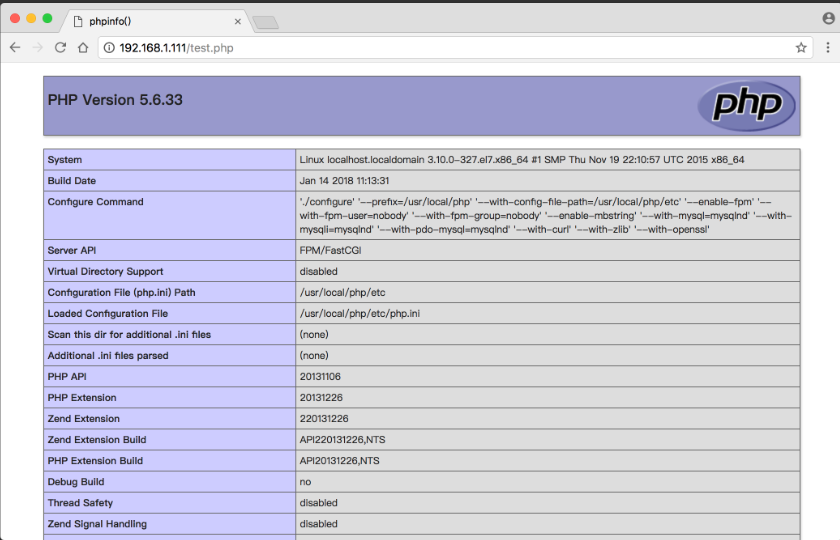Click the /usr/local/php/etc/php.ini value

click(x=359, y=313)
